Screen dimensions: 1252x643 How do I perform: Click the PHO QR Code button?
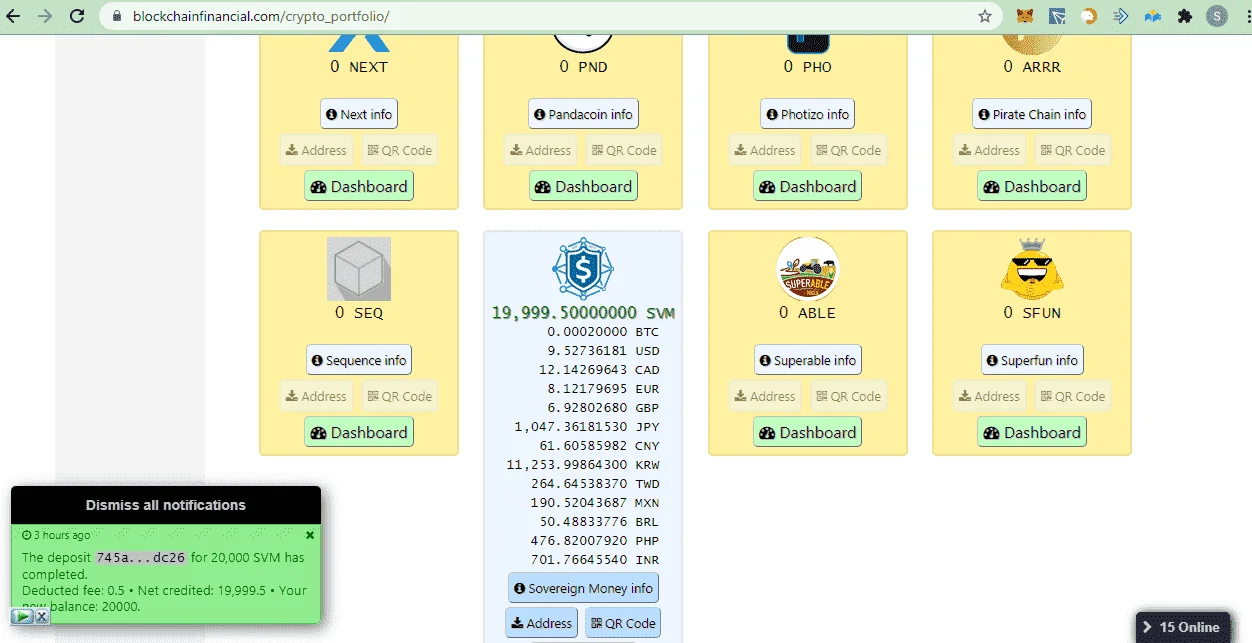click(x=848, y=150)
